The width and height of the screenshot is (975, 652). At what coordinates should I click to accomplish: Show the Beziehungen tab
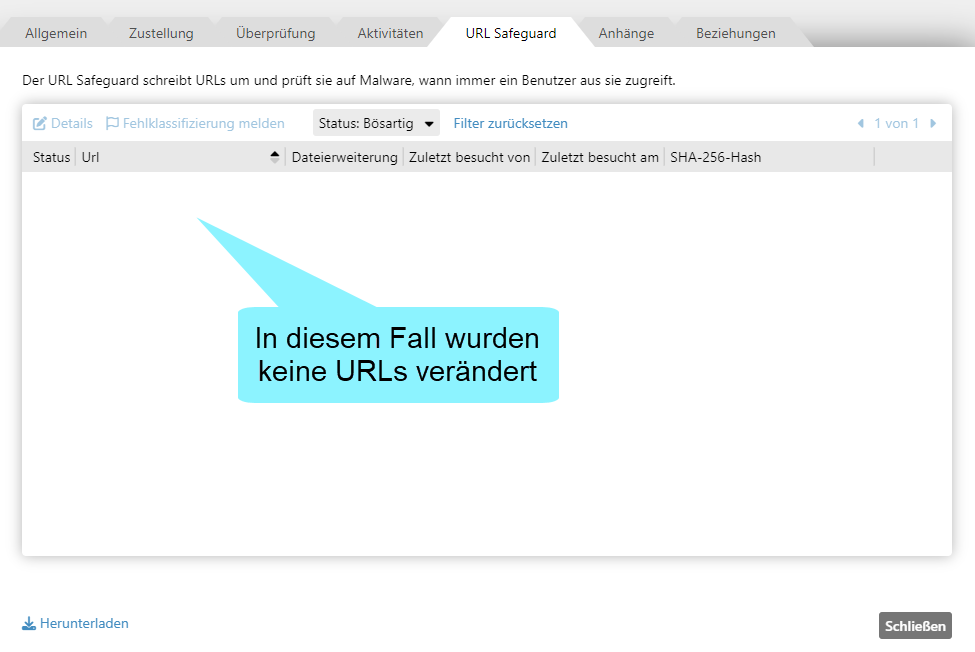(736, 34)
